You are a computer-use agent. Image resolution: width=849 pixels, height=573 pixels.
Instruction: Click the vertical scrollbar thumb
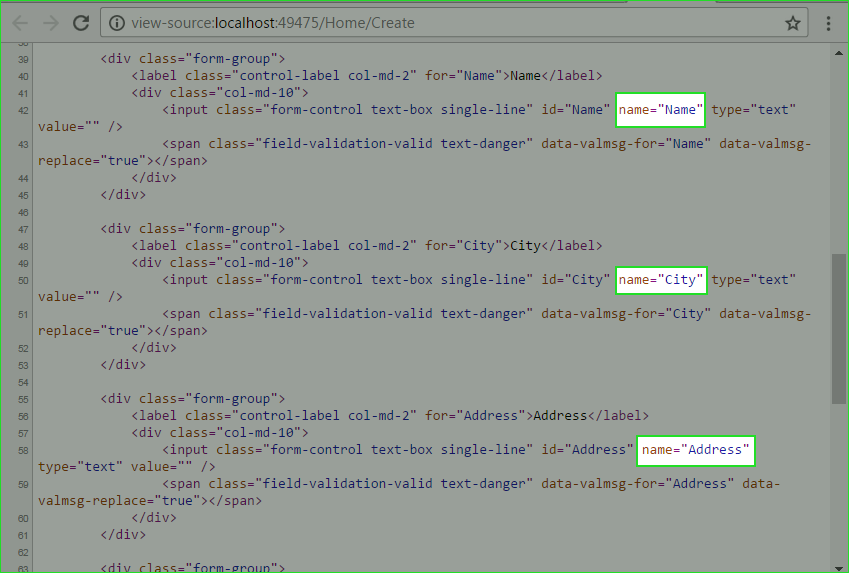(839, 328)
